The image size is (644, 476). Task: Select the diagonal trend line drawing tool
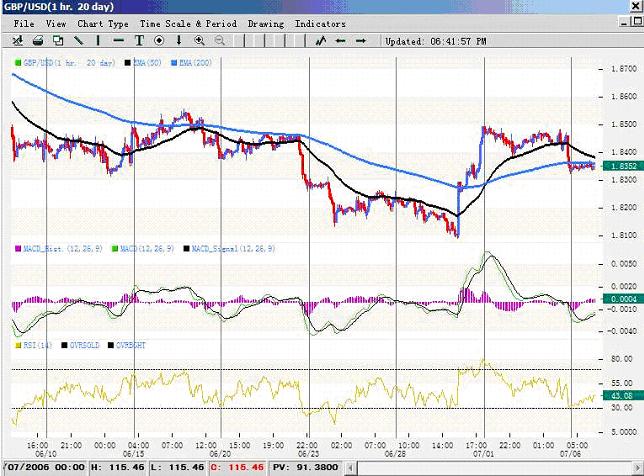[x=79, y=41]
